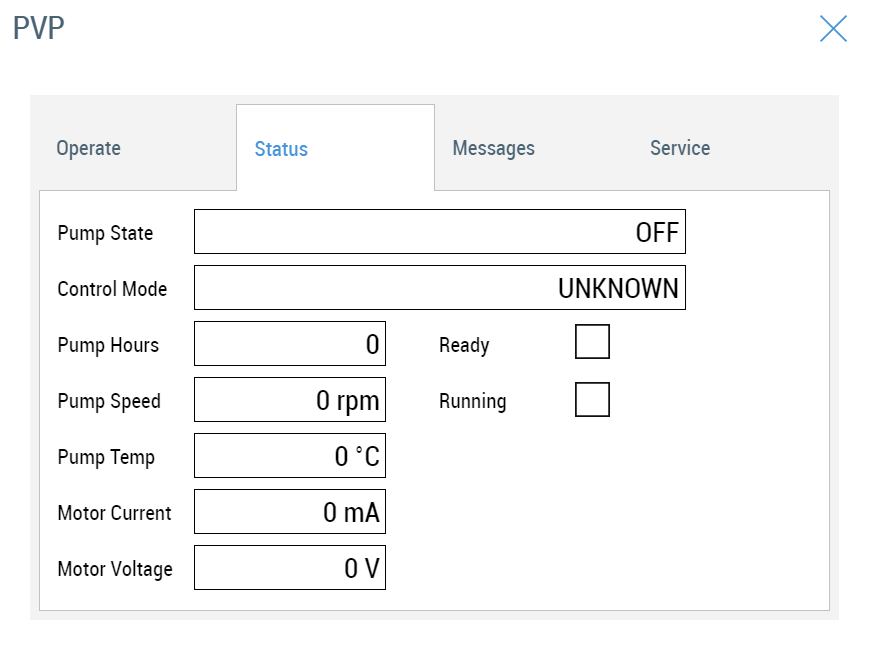Viewport: 870px width, 659px height.
Task: Click the "Pump State" label text
Action: (105, 233)
